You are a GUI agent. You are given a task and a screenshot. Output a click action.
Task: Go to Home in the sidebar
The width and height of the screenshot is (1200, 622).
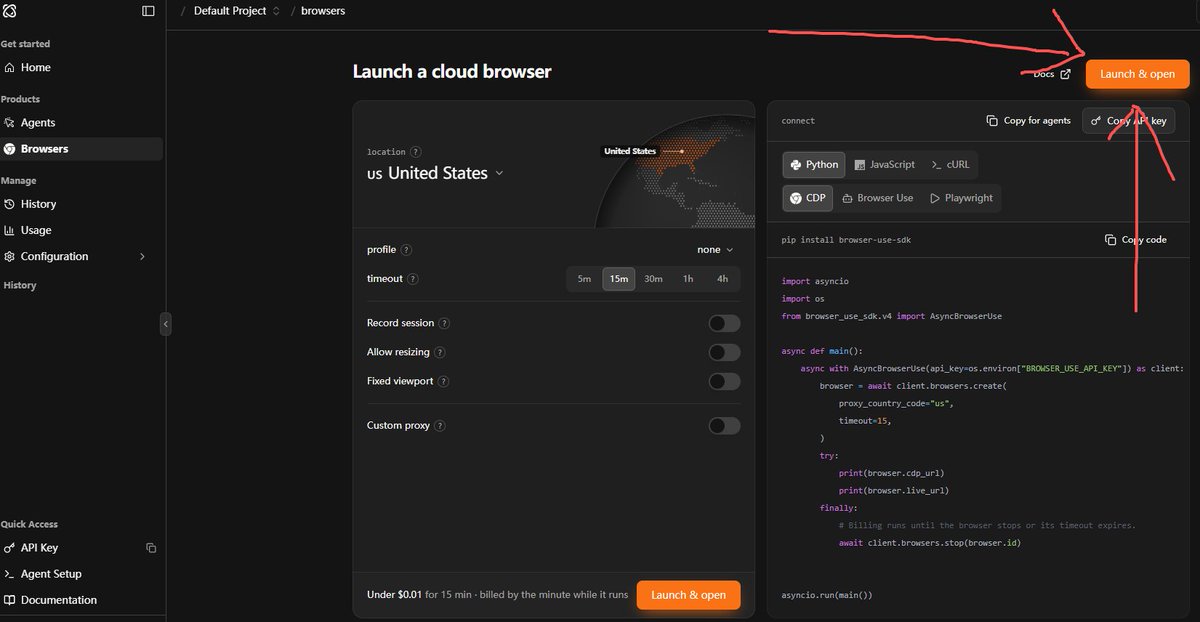82,68
